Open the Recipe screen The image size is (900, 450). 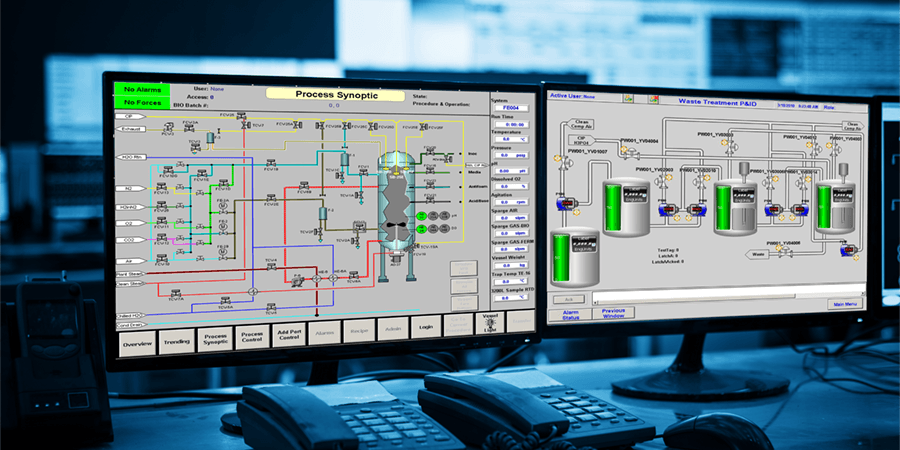click(359, 331)
